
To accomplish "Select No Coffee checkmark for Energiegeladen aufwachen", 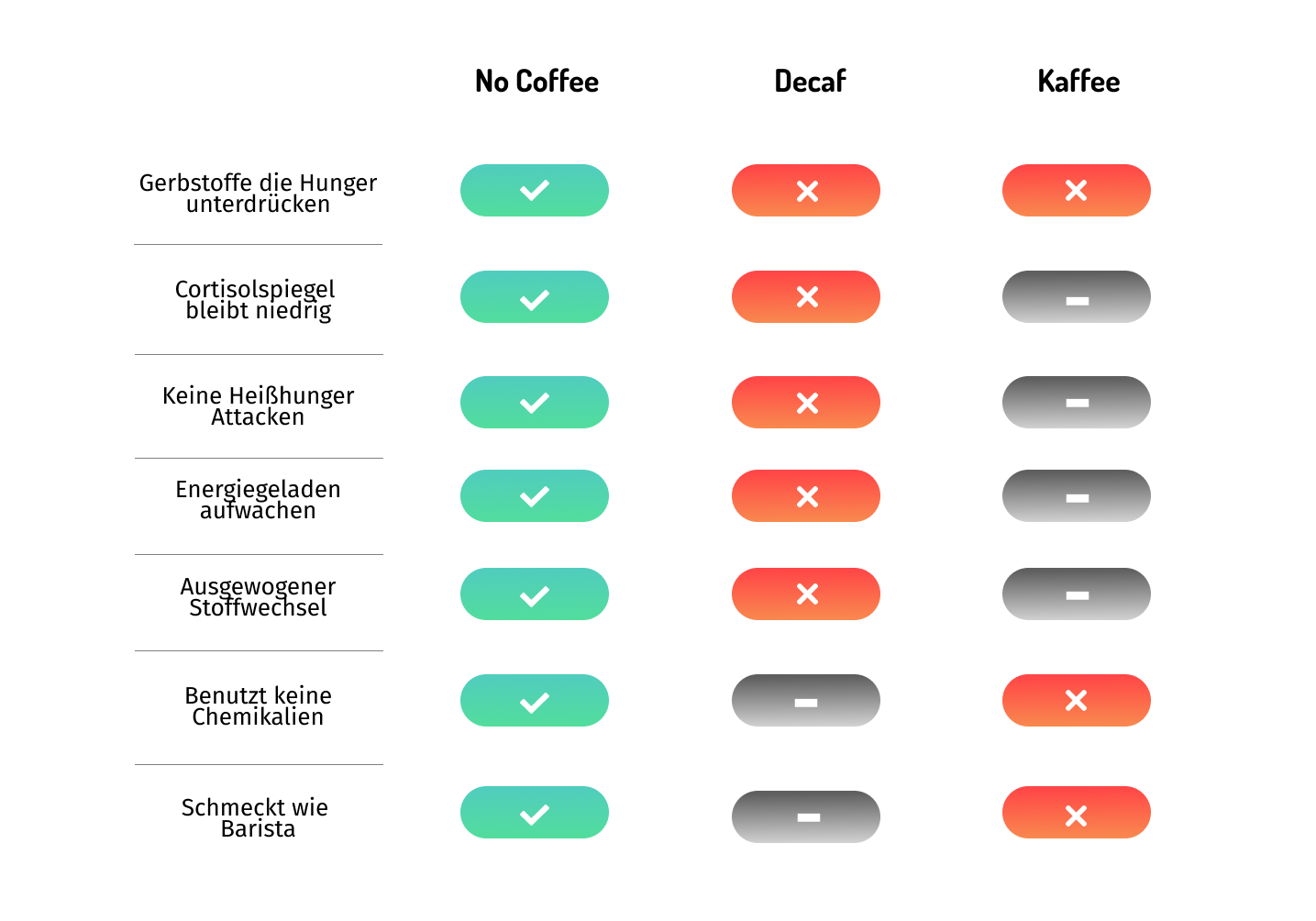I will (535, 496).
